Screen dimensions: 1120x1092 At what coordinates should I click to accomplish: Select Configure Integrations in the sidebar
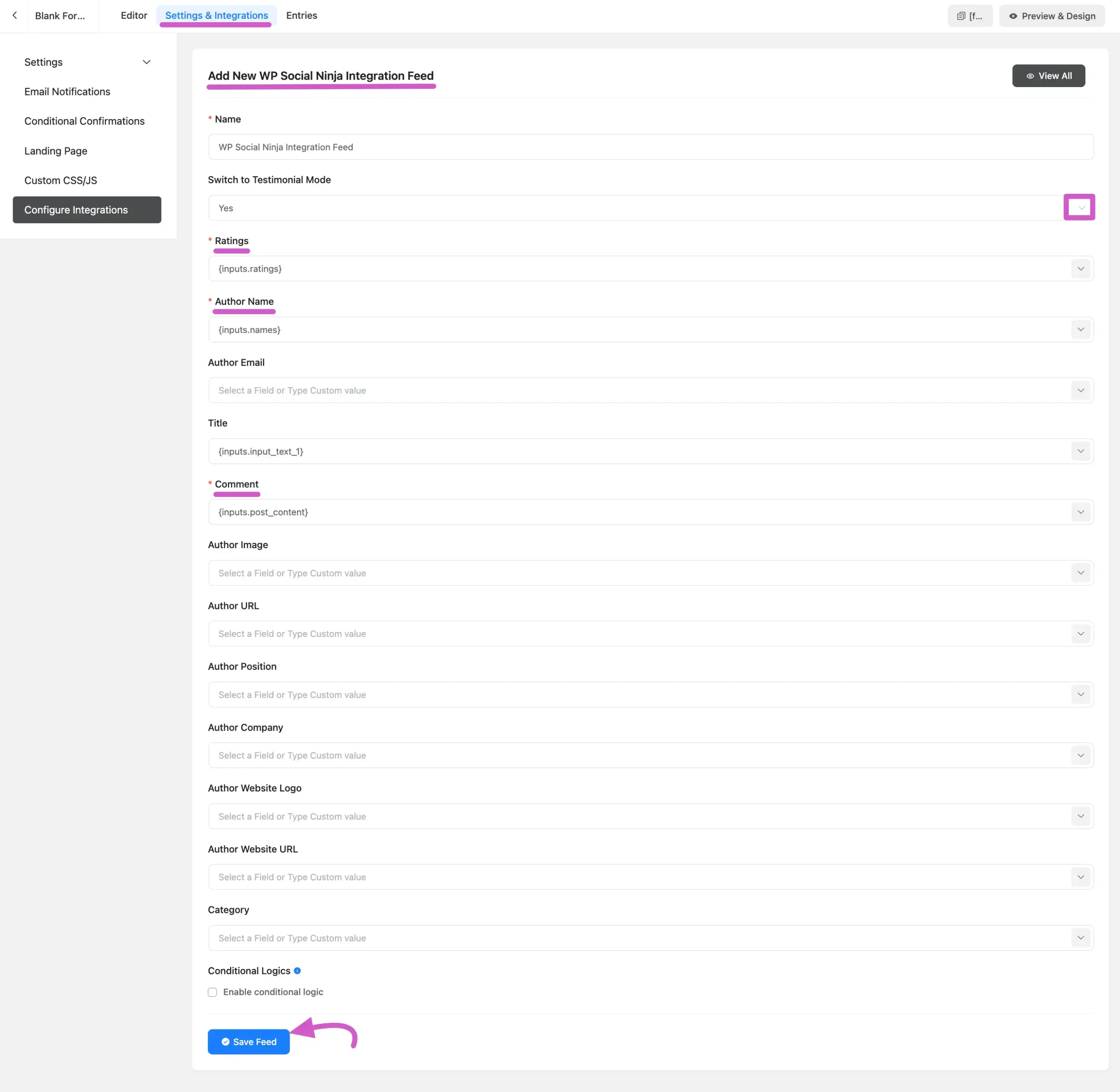[76, 209]
